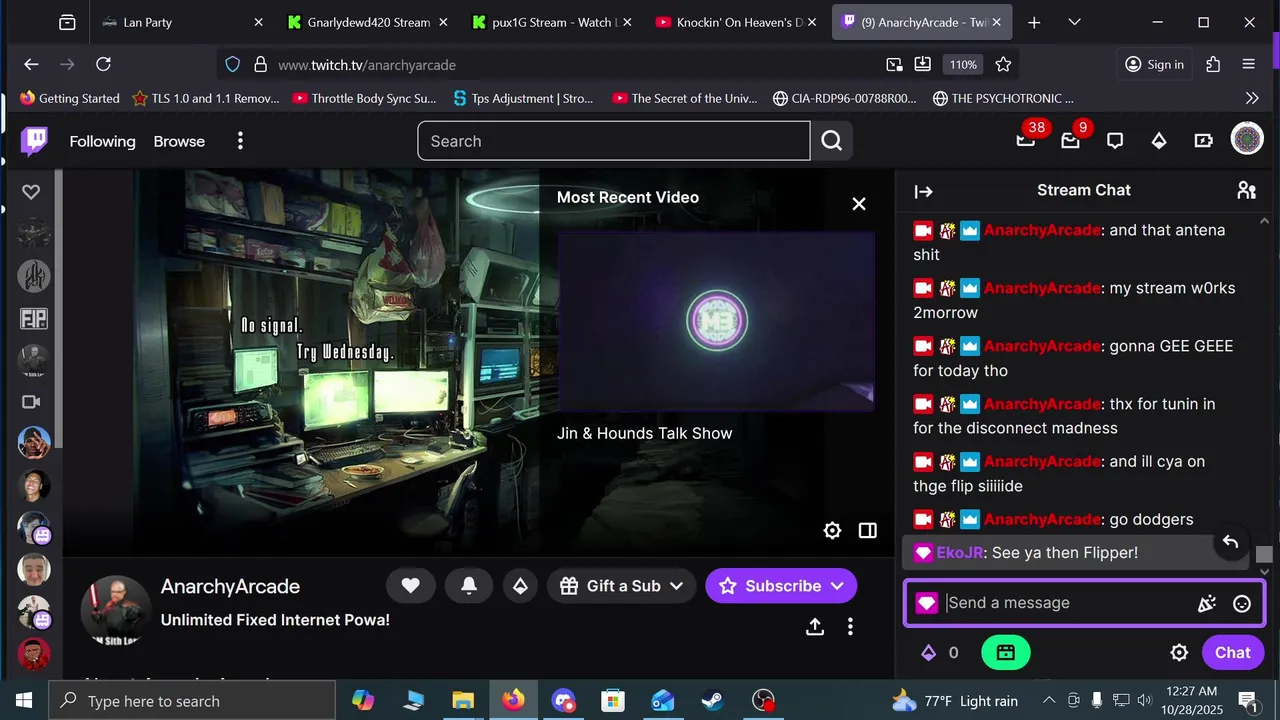1280x720 pixels.
Task: Go to Following page
Action: point(102,141)
